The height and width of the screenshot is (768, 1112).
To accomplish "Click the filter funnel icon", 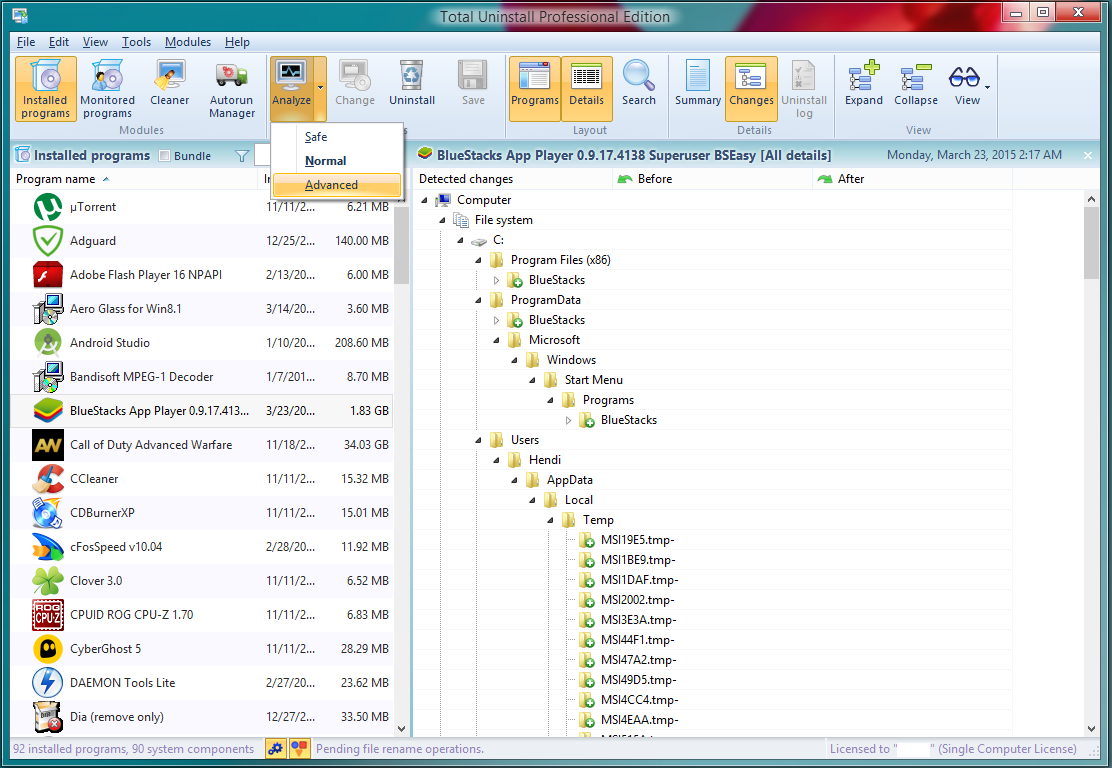I will click(242, 156).
